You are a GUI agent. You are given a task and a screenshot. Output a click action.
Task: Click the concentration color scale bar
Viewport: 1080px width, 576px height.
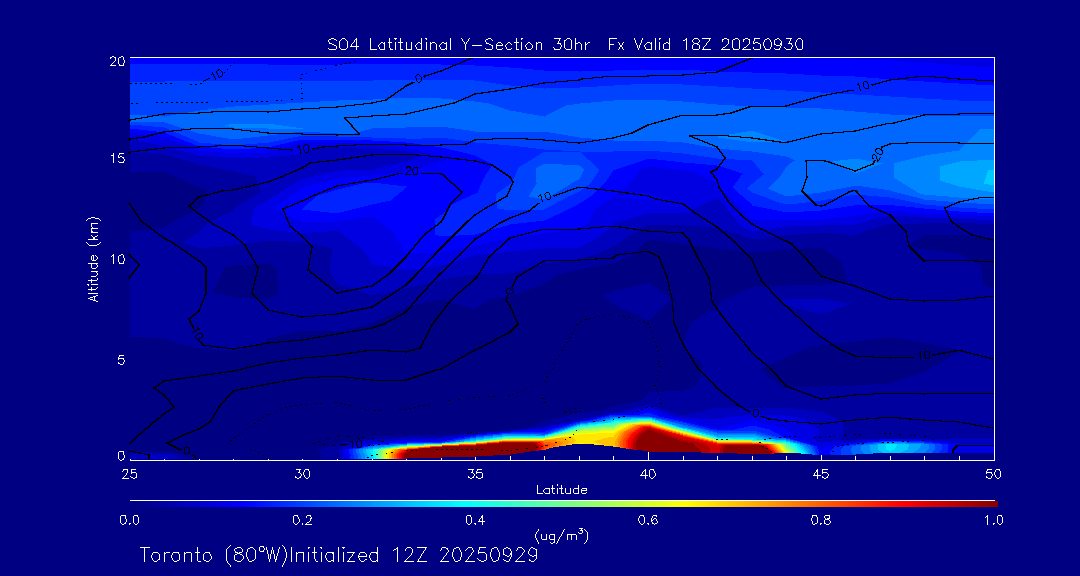tap(563, 504)
